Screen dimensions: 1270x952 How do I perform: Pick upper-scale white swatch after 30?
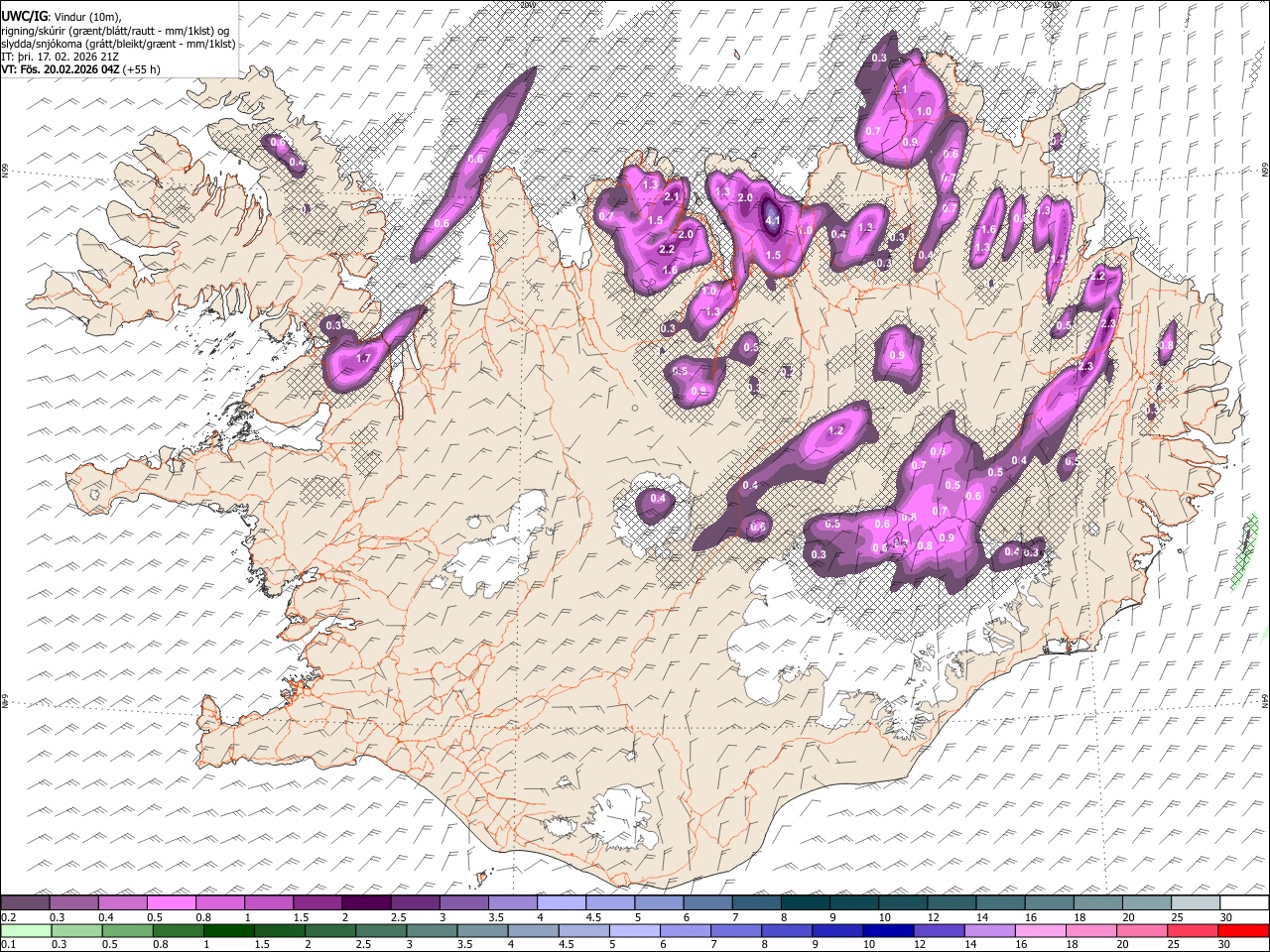click(1244, 903)
